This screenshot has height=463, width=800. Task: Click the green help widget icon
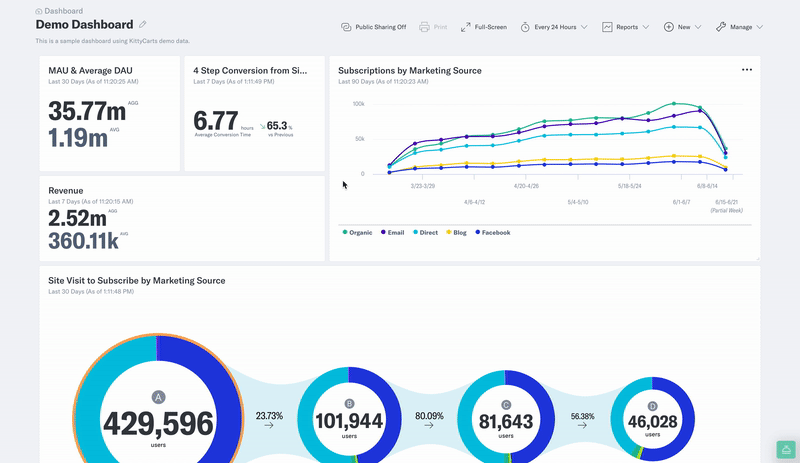(x=786, y=450)
